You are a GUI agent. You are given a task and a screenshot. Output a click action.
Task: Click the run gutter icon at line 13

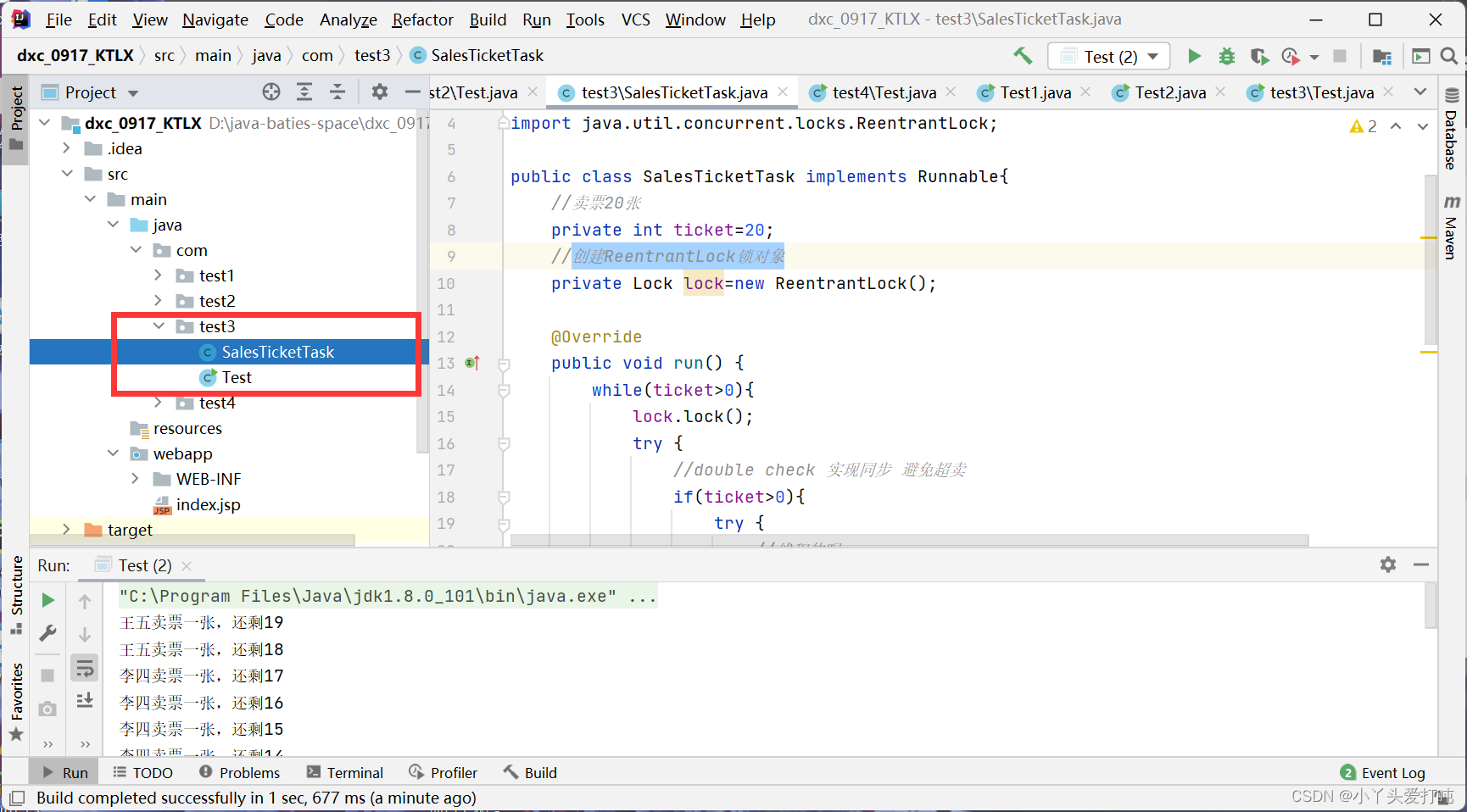pyautogui.click(x=472, y=363)
